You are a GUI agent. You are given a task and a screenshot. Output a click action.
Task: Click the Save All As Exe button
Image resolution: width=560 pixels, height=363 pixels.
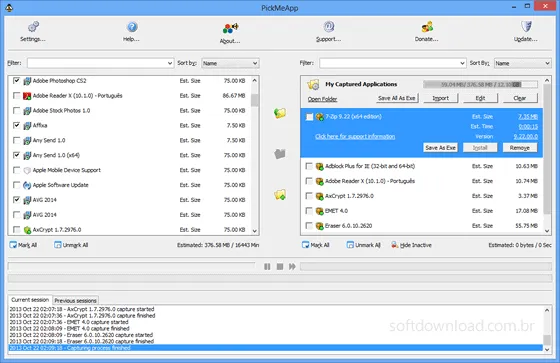[x=397, y=98]
